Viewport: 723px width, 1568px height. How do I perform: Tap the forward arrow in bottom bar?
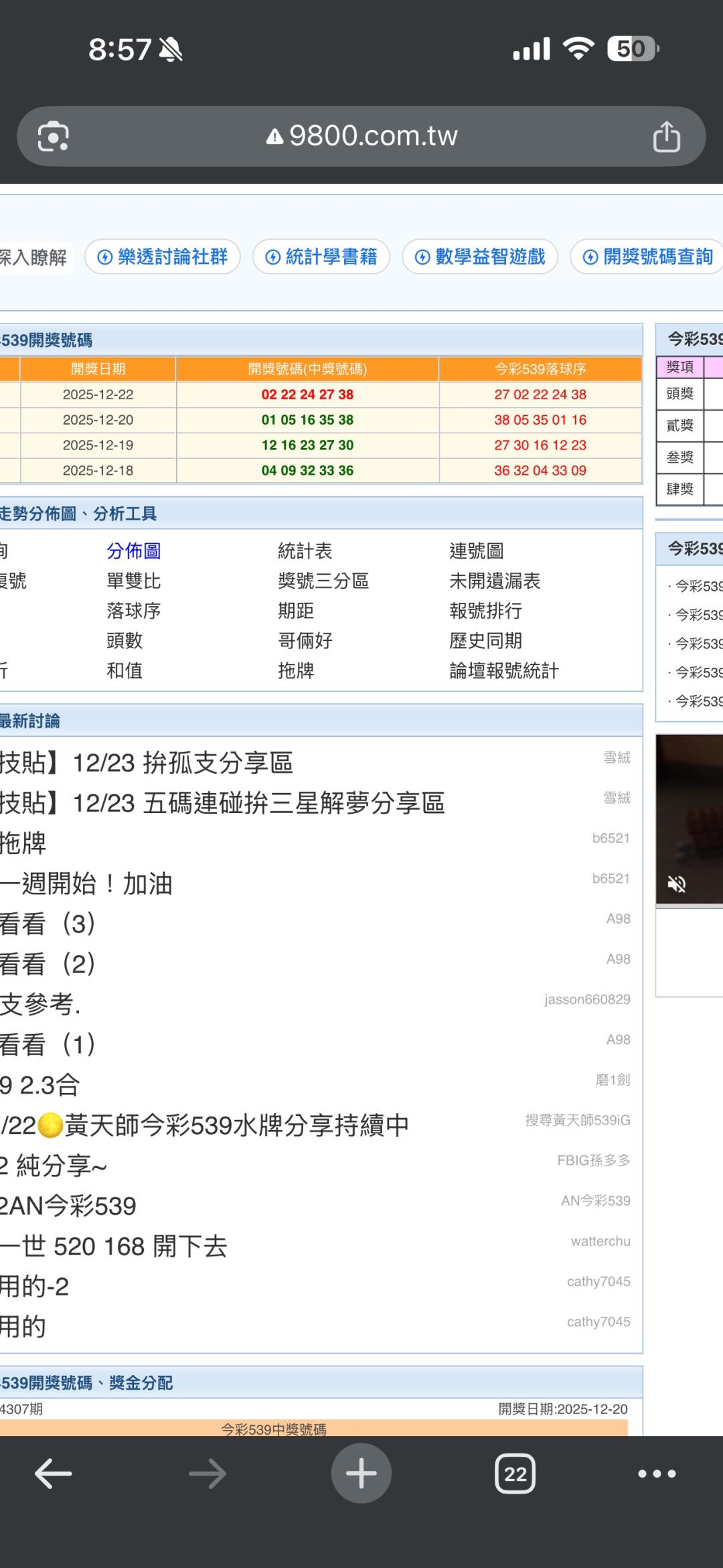[x=208, y=1474]
